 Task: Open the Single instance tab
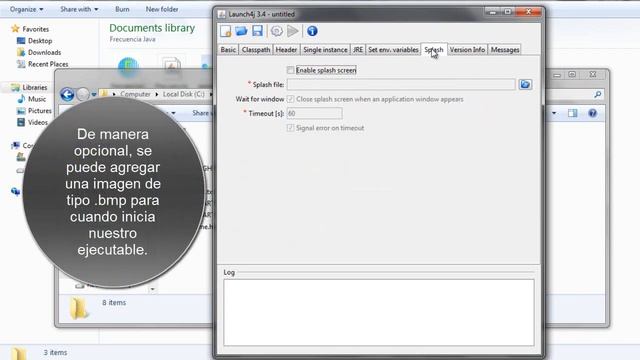click(325, 50)
